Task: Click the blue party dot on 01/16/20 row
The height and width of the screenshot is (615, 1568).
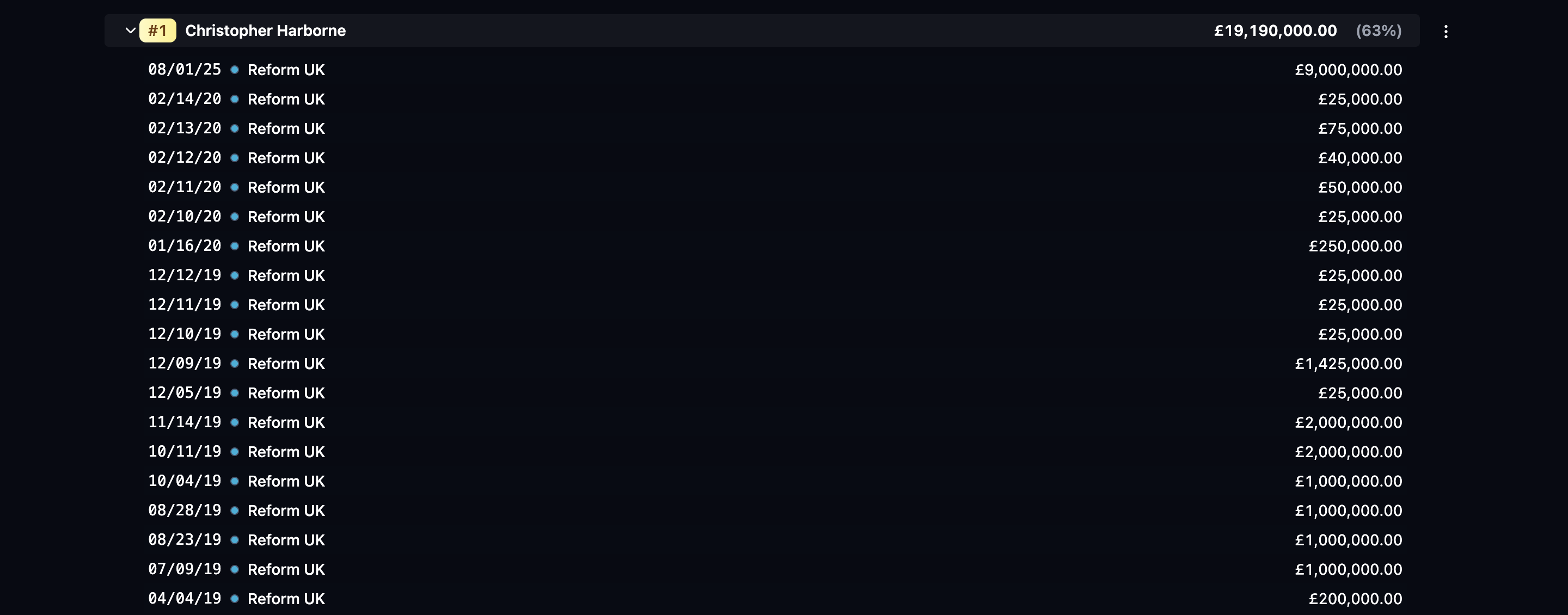Action: (234, 247)
